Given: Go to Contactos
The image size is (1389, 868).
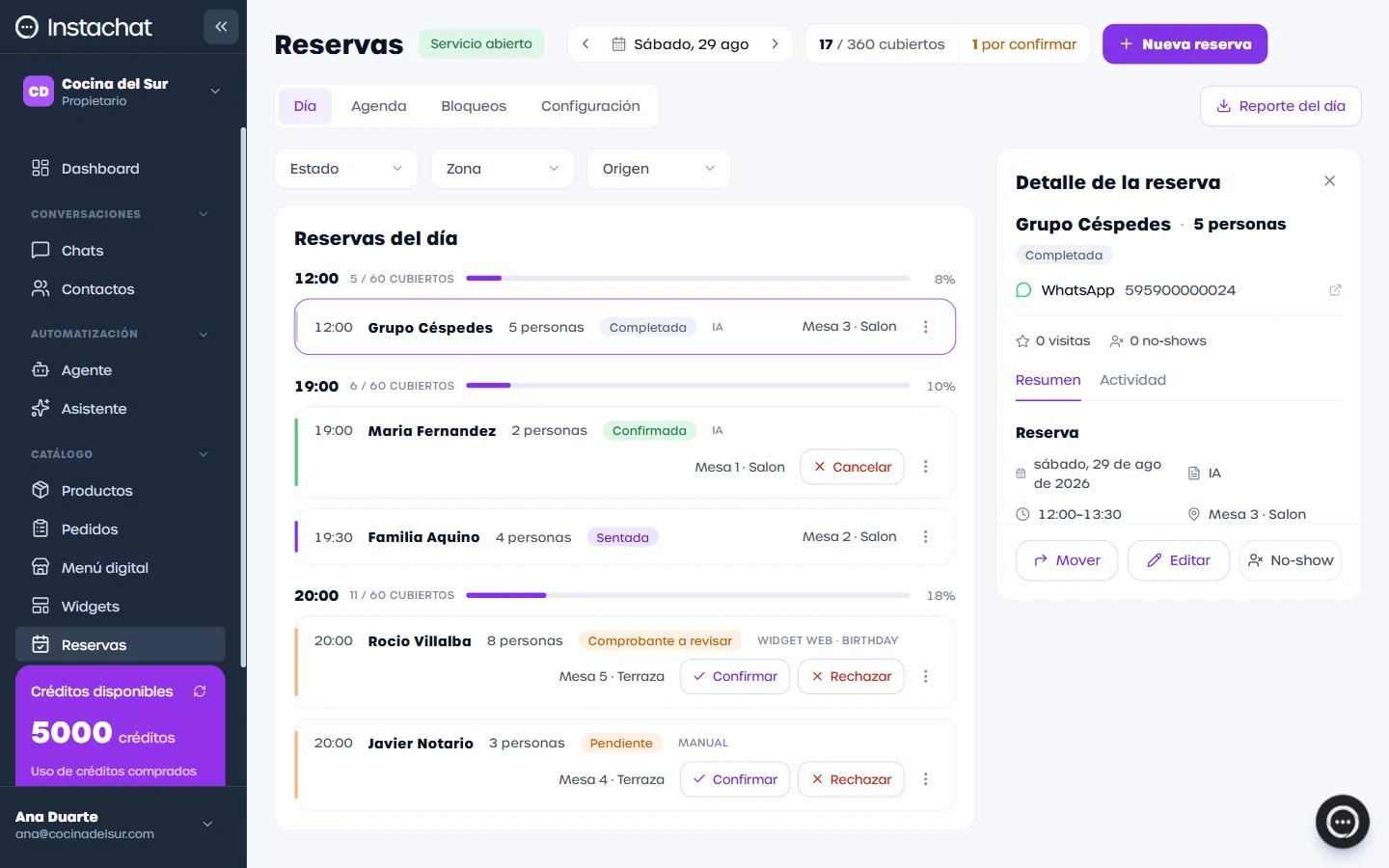Looking at the screenshot, I should pyautogui.click(x=121, y=289).
